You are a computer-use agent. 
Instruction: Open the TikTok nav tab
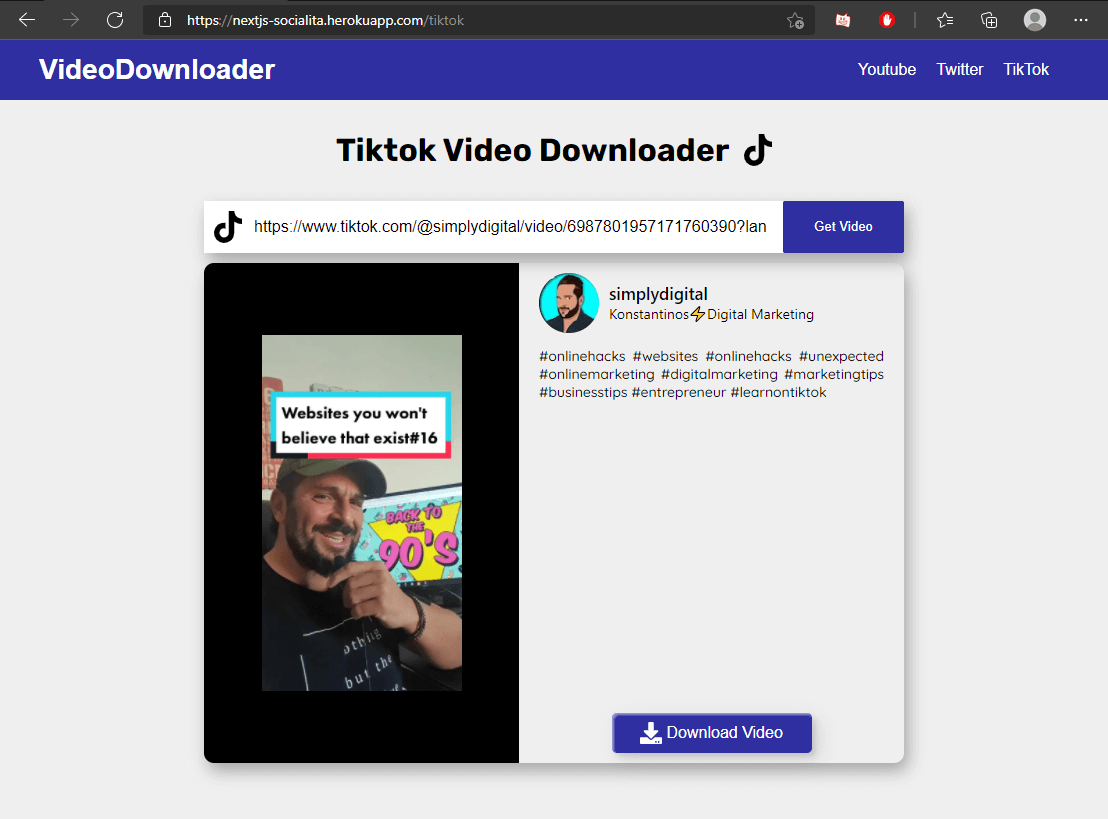(x=1026, y=69)
